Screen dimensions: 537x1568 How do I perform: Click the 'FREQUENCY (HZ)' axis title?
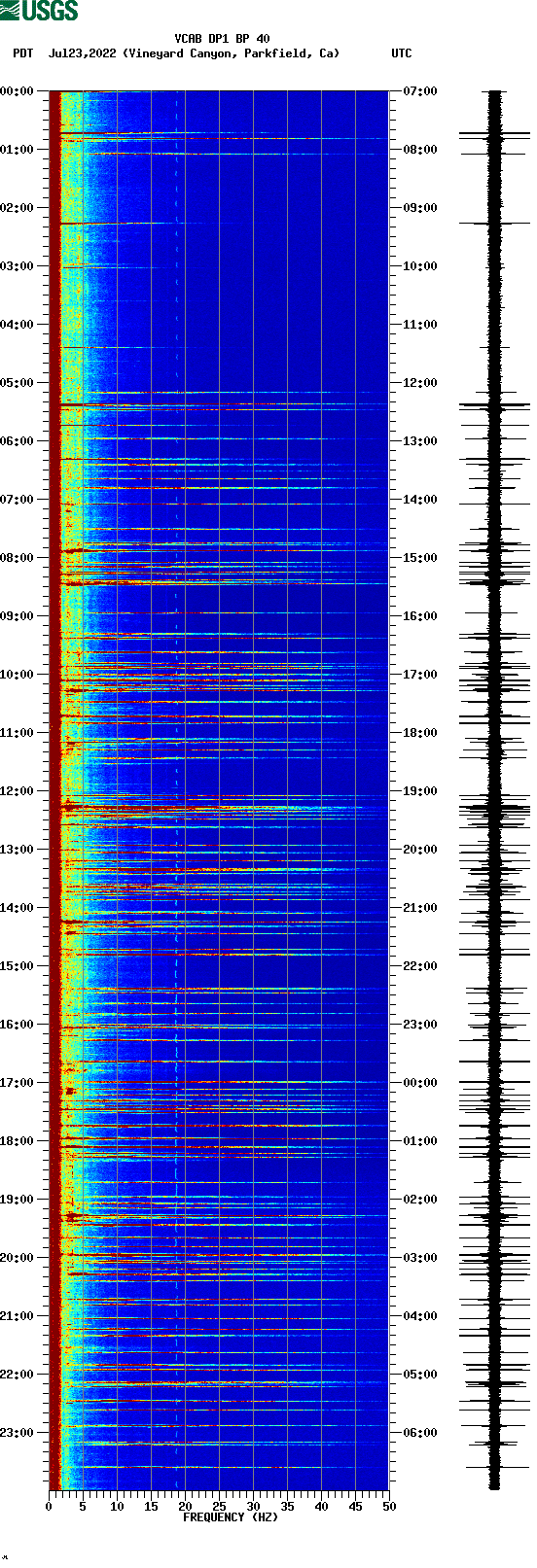(x=231, y=1517)
